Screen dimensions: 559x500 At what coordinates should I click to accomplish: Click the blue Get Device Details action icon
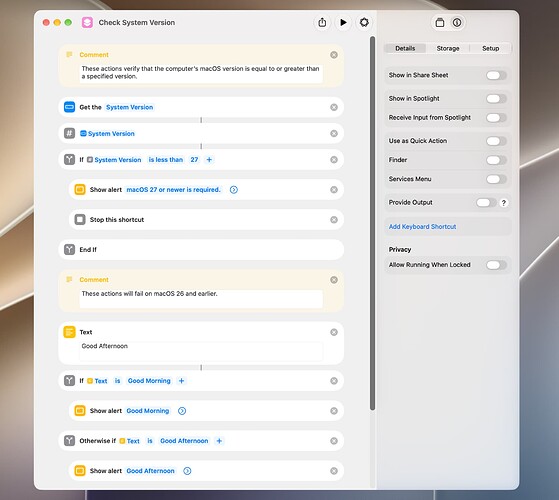(70, 107)
